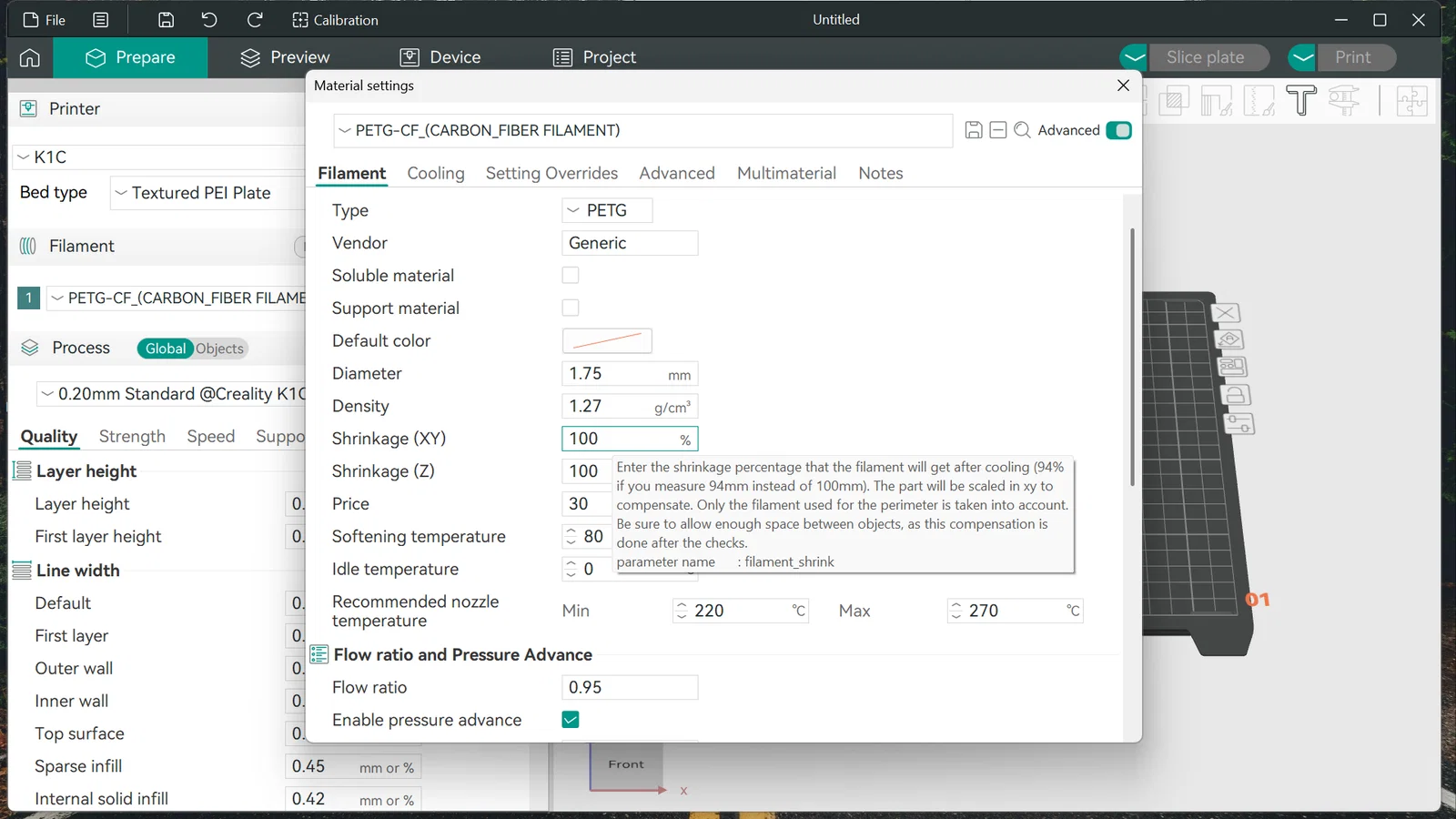This screenshot has height=819, width=1456.
Task: Go to the Device tab
Action: (x=440, y=57)
